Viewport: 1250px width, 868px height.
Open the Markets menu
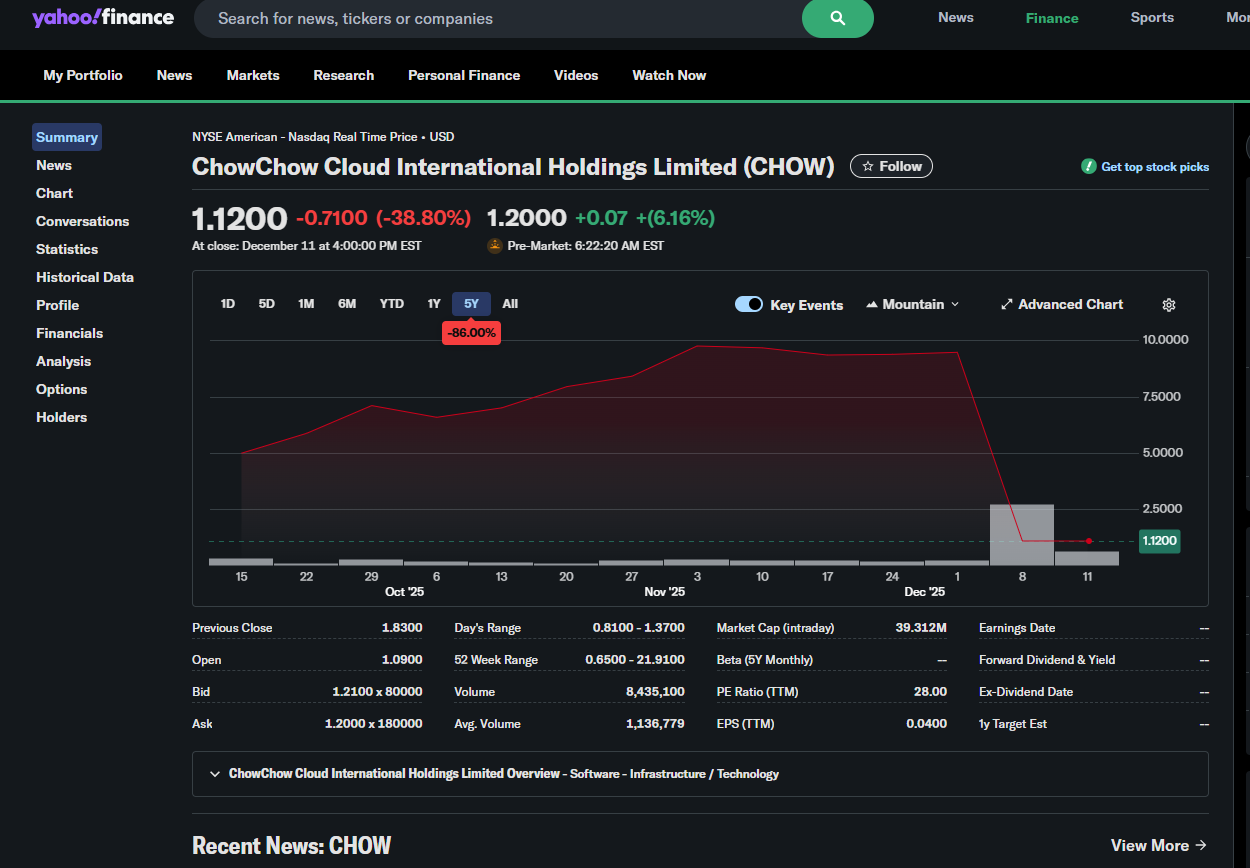pos(253,76)
